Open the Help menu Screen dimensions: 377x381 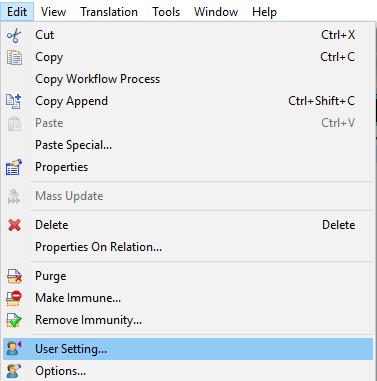click(x=264, y=12)
